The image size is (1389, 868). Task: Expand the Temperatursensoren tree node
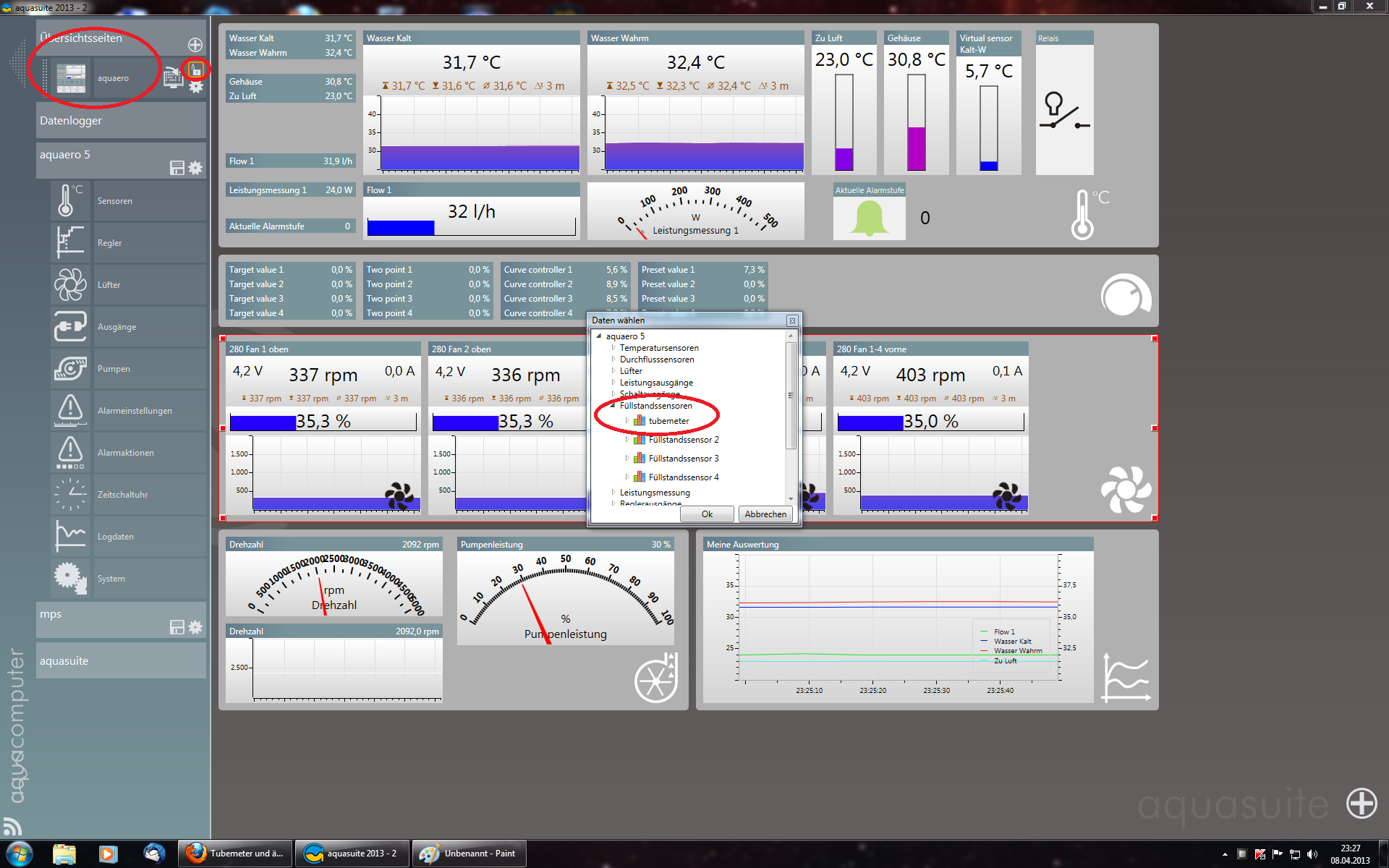click(613, 348)
